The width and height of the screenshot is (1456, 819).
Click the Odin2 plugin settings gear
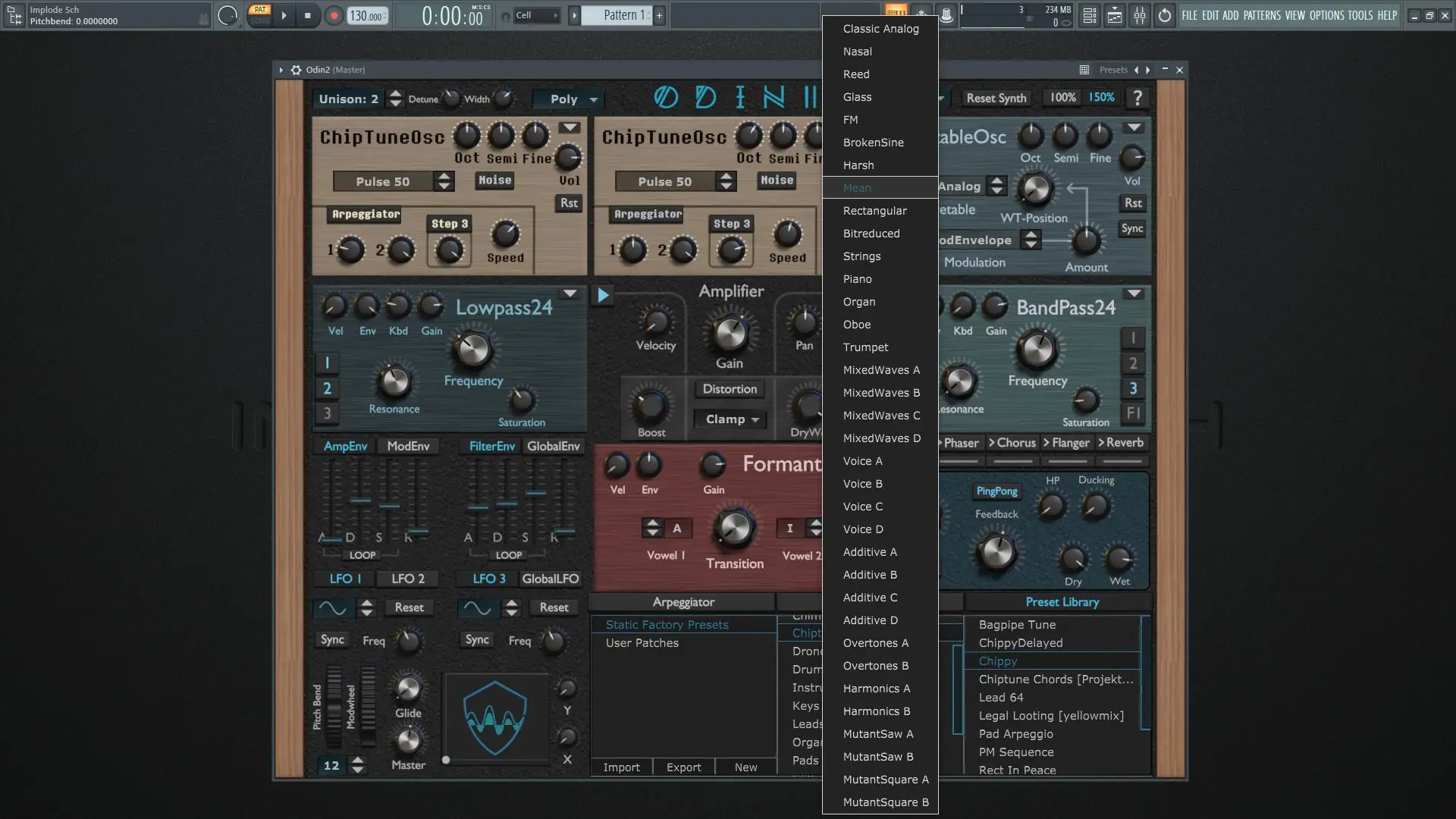click(297, 70)
